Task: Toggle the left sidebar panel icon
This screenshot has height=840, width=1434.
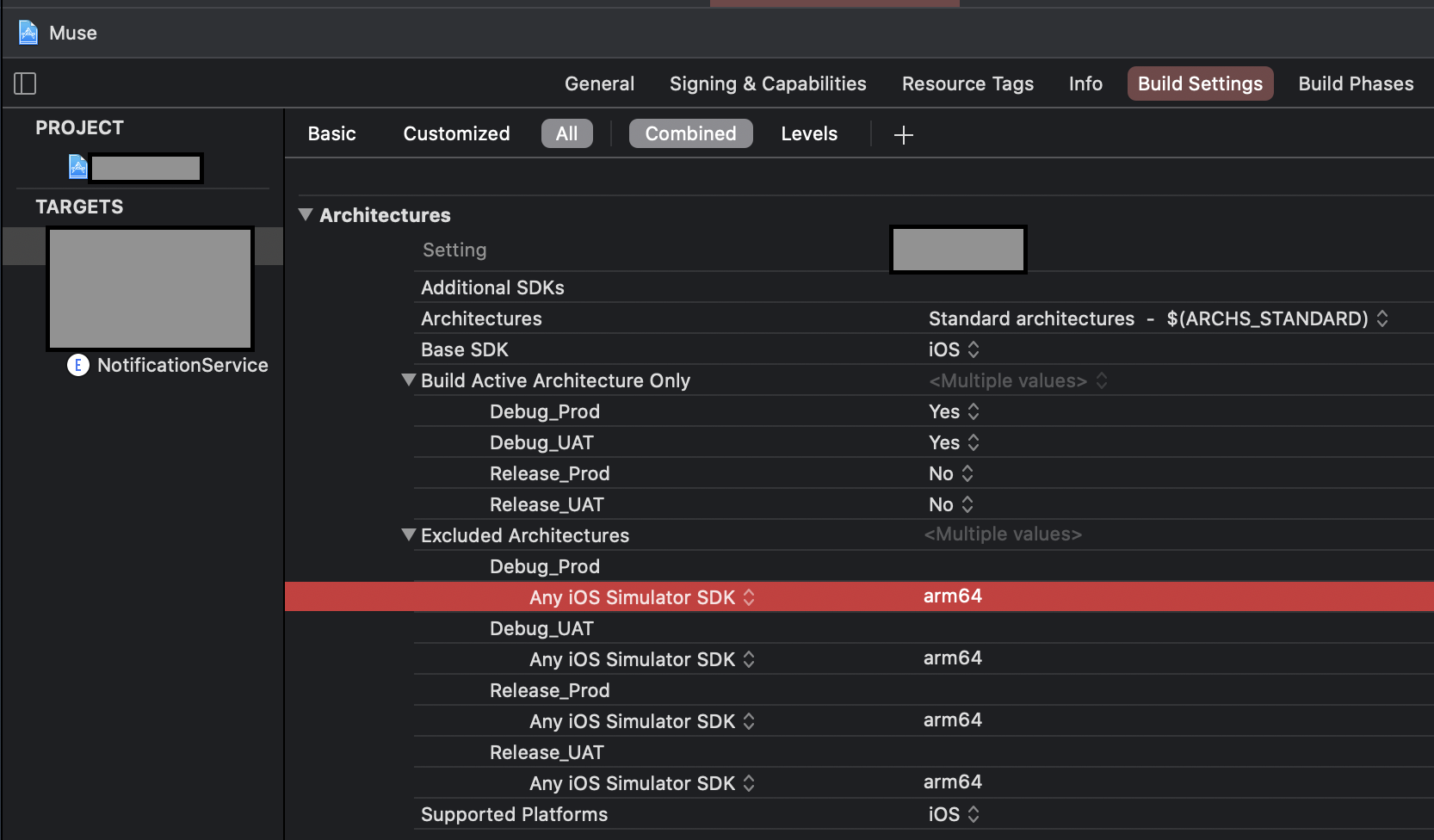Action: (x=25, y=83)
